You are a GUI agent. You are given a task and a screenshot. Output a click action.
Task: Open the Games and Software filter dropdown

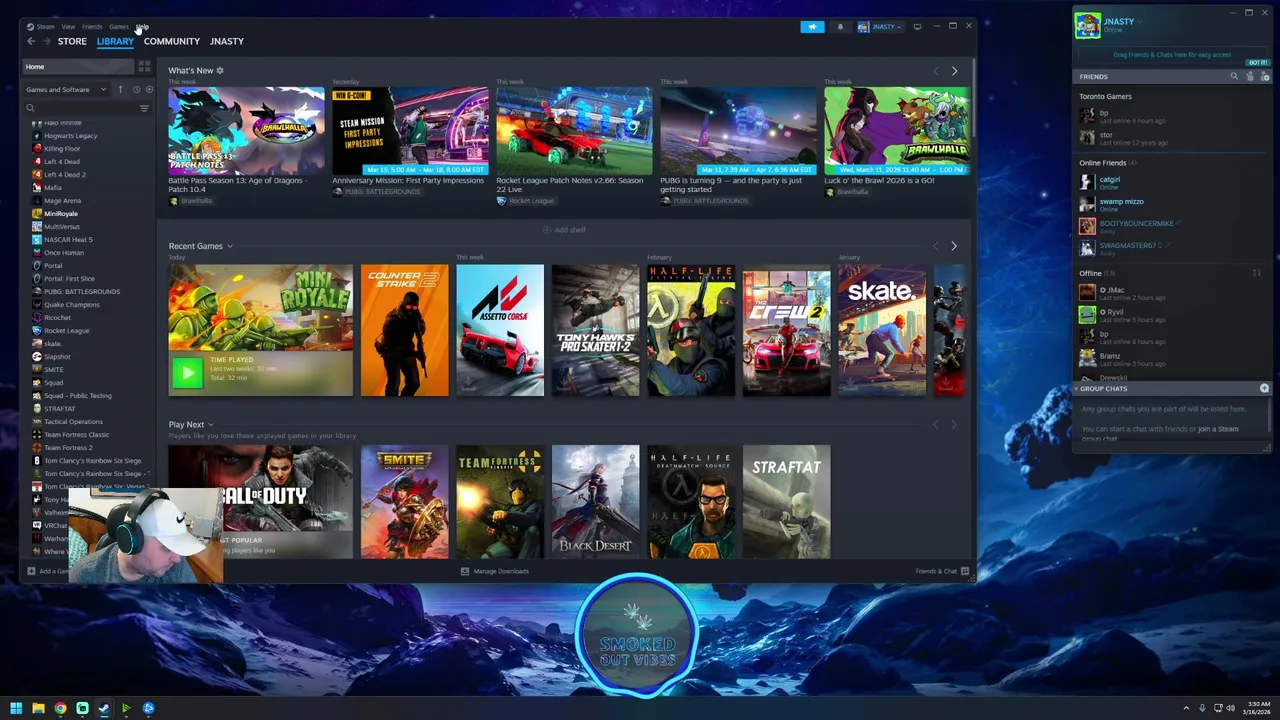66,89
